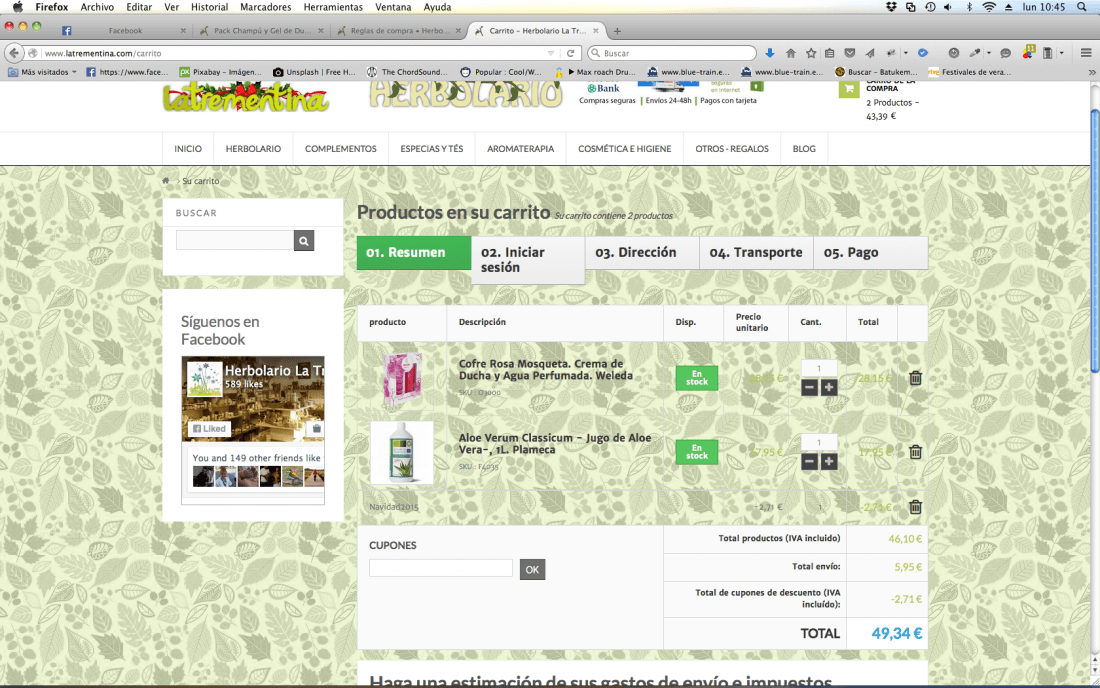Show more bookmarks with the chevron
Screen dimensions: 1100x688
click(1092, 72)
